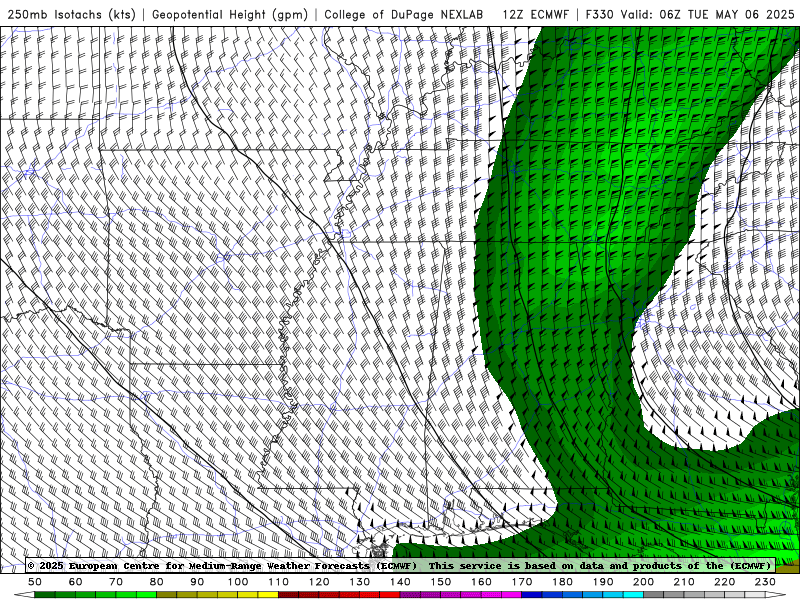Click the 170 label on the color scale

point(521,582)
